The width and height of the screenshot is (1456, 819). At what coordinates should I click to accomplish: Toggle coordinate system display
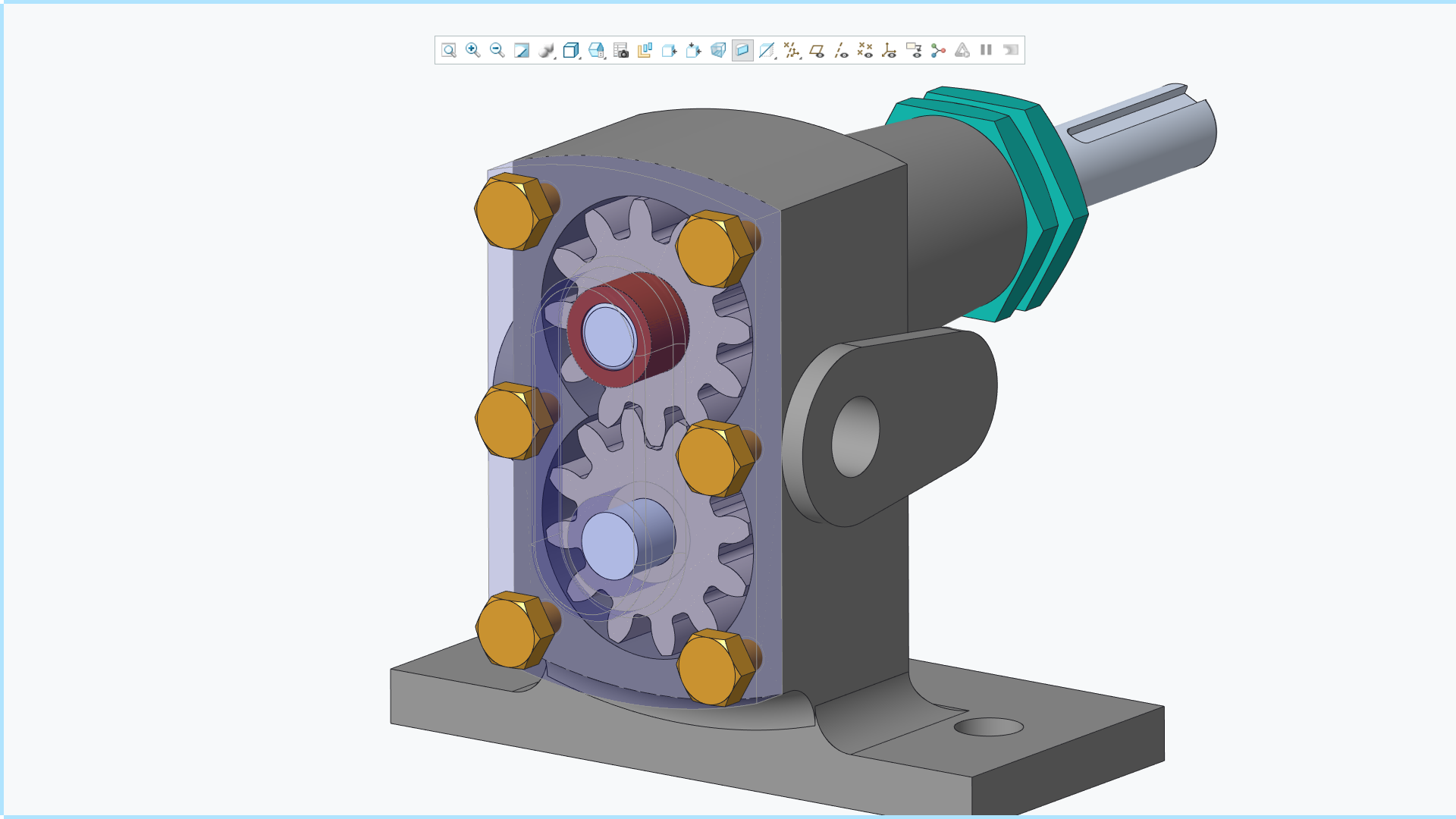point(889,50)
